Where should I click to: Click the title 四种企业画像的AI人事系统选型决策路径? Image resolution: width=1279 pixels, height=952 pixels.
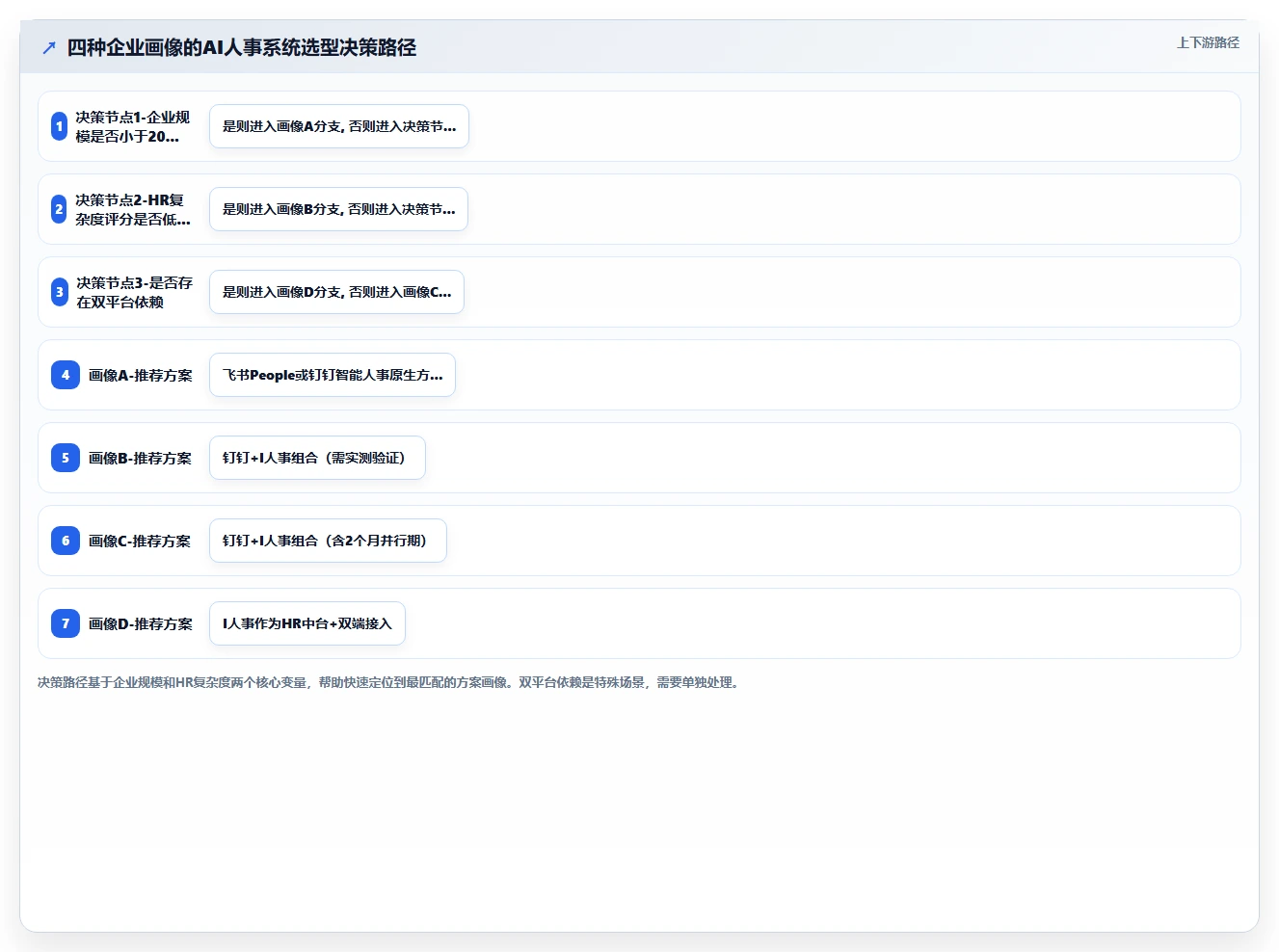pos(241,47)
